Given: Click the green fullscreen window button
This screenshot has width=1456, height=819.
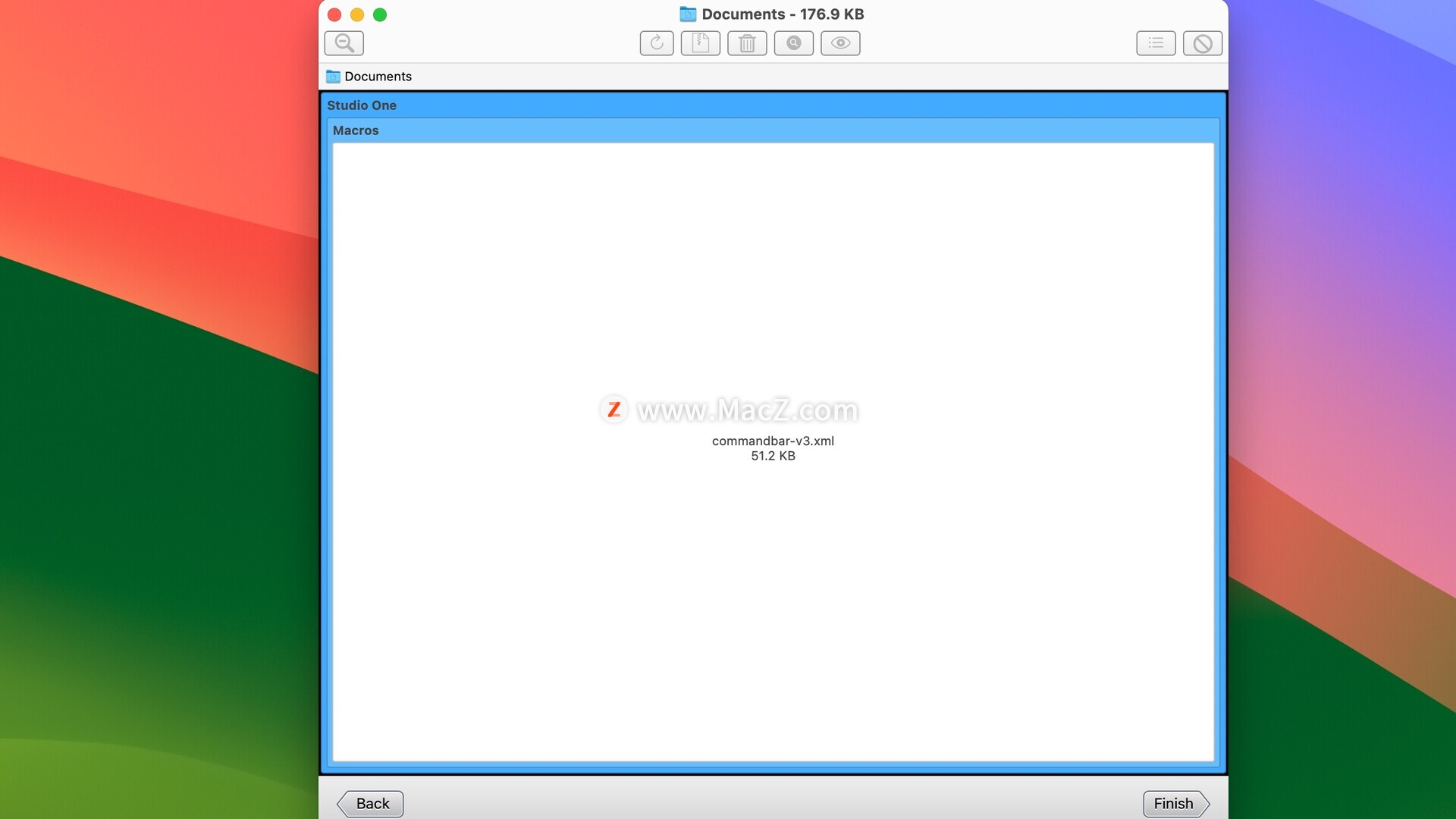Looking at the screenshot, I should (x=380, y=14).
